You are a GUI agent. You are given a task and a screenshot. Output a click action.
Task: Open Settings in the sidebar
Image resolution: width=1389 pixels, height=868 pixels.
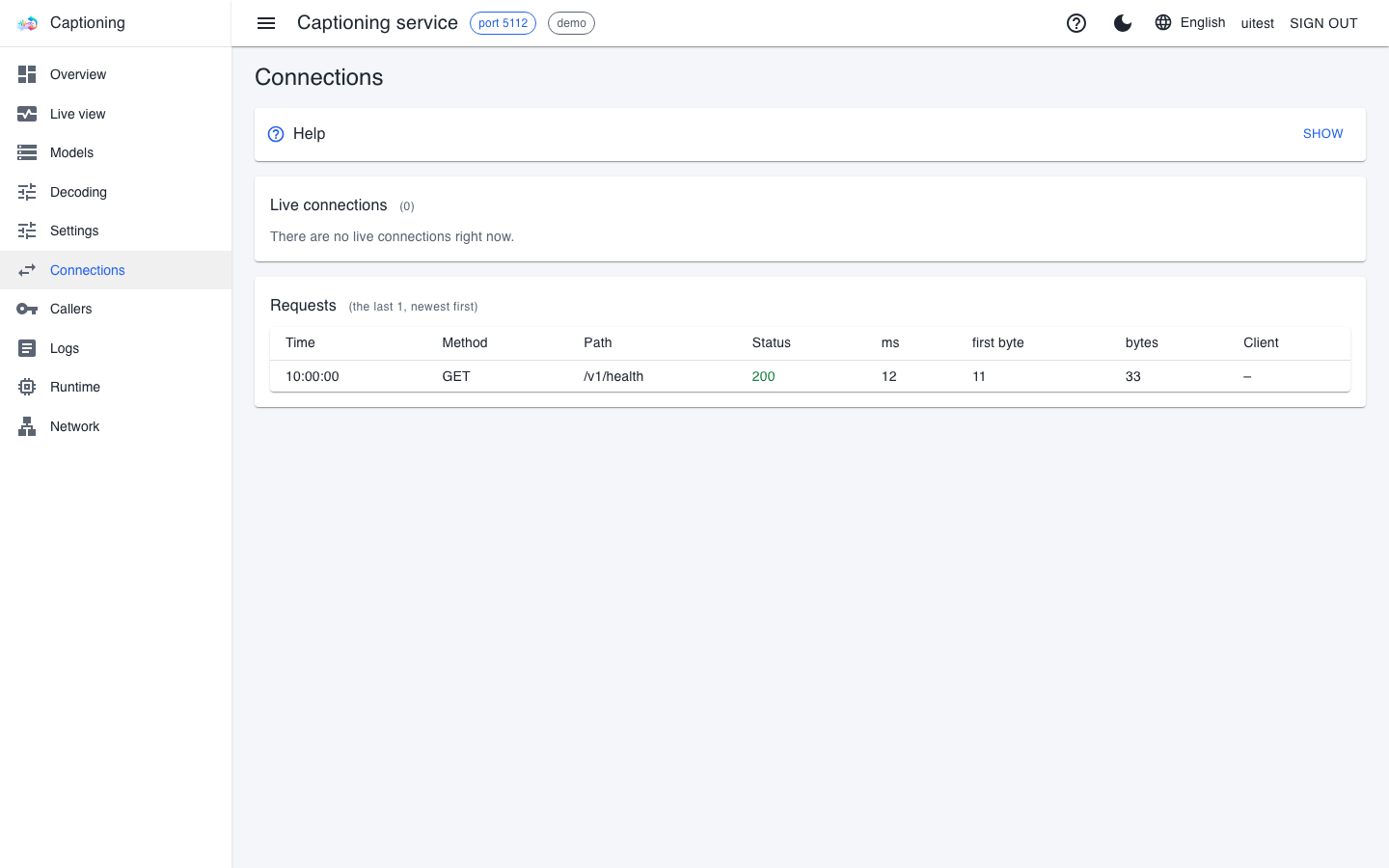[x=116, y=231]
